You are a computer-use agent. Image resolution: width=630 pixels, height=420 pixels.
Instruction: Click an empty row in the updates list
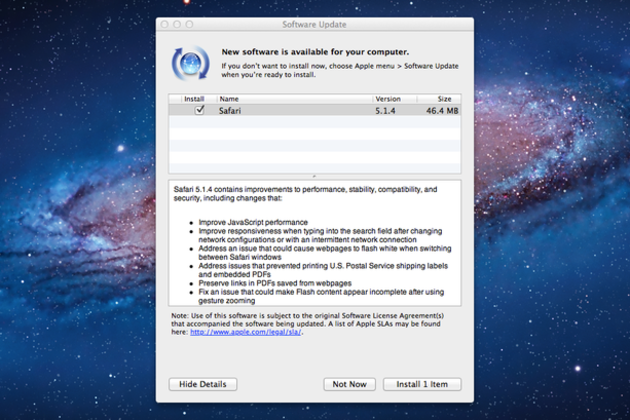315,145
